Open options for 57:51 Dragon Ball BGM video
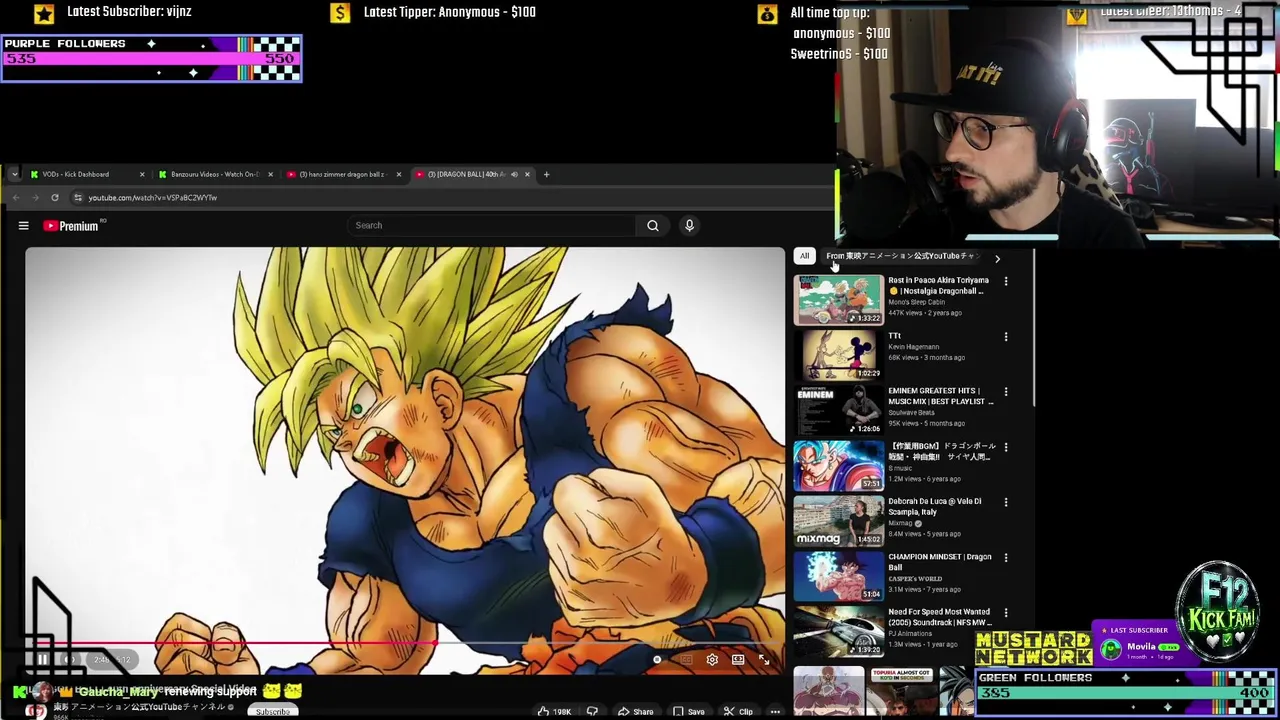1280x720 pixels. pyautogui.click(x=1006, y=447)
